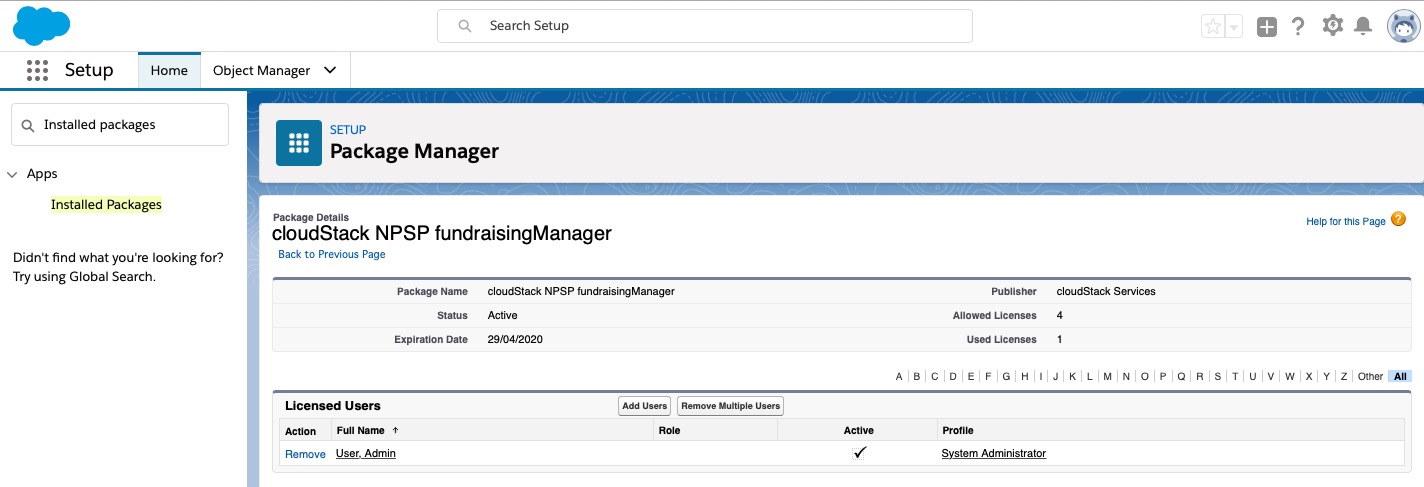
Task: Open the user profile avatar
Action: pyautogui.click(x=1403, y=26)
